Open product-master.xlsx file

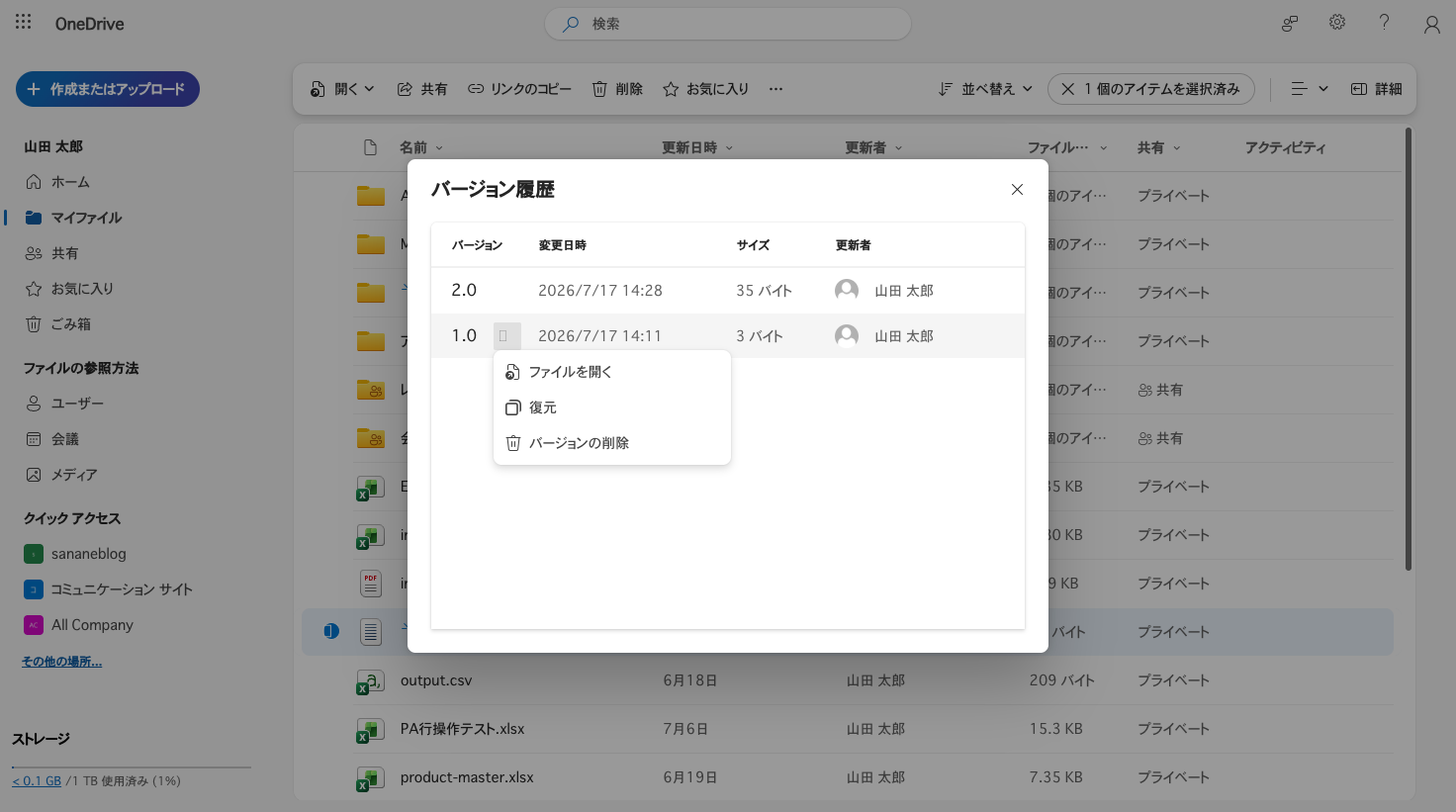(x=467, y=777)
